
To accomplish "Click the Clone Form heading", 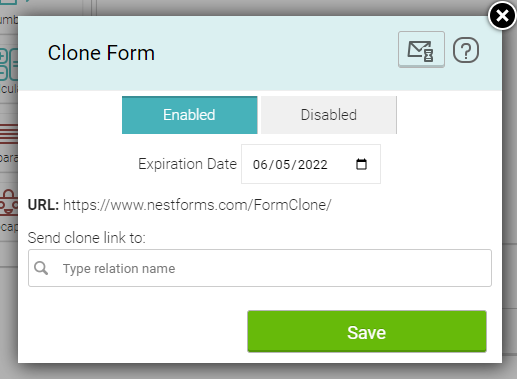I will [x=101, y=53].
